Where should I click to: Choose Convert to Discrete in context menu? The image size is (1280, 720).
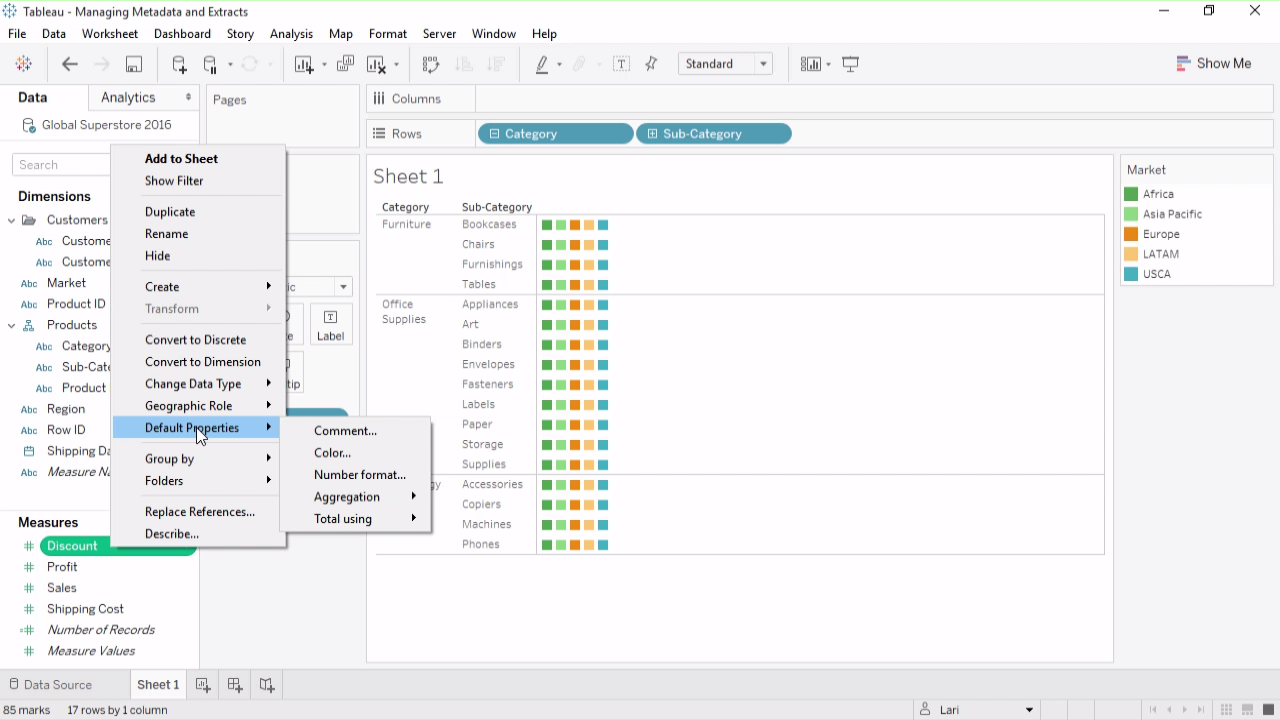(195, 340)
